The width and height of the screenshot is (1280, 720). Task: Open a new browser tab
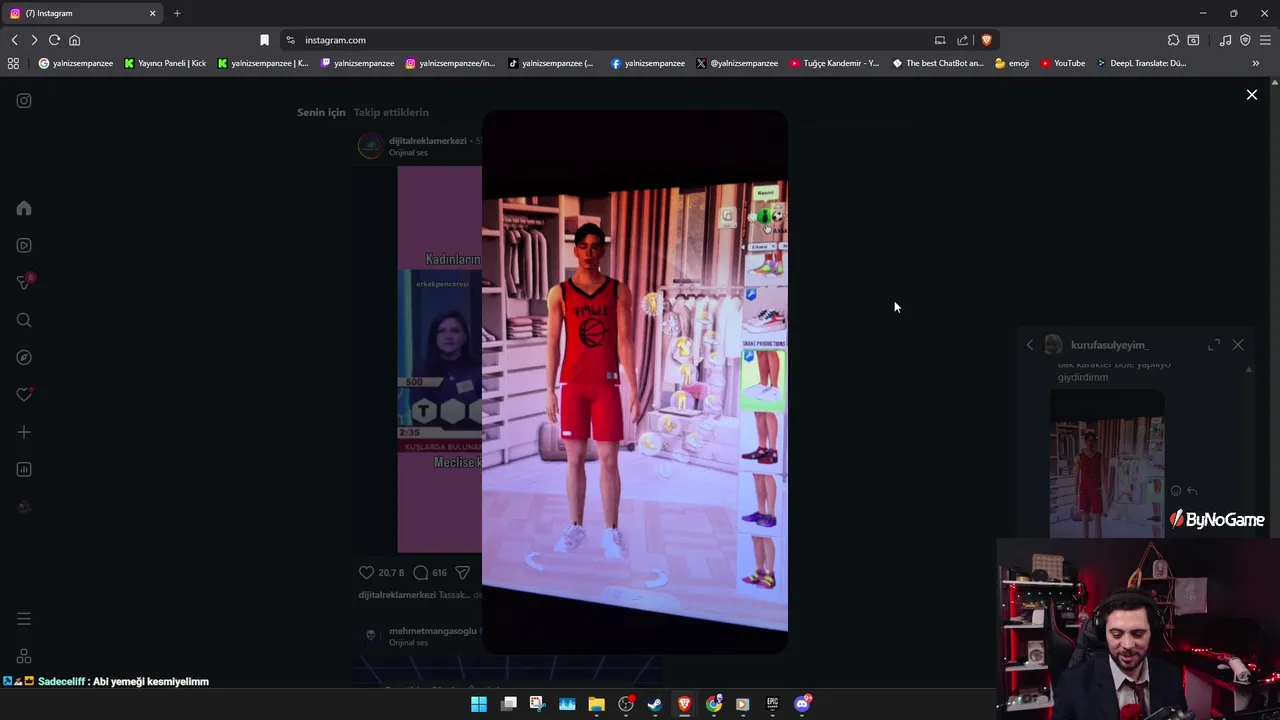click(x=177, y=13)
